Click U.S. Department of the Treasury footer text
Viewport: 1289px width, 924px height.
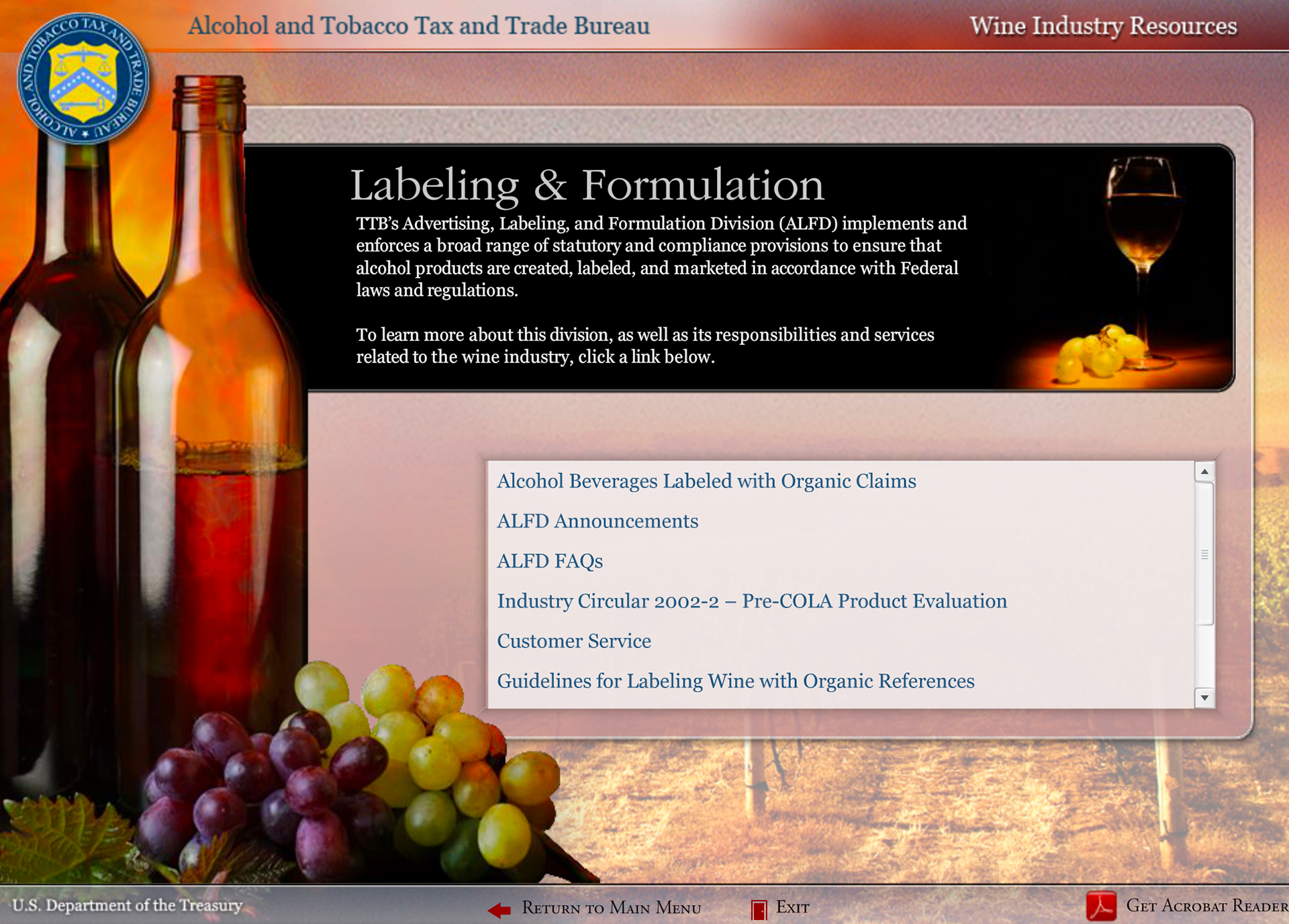point(128,905)
